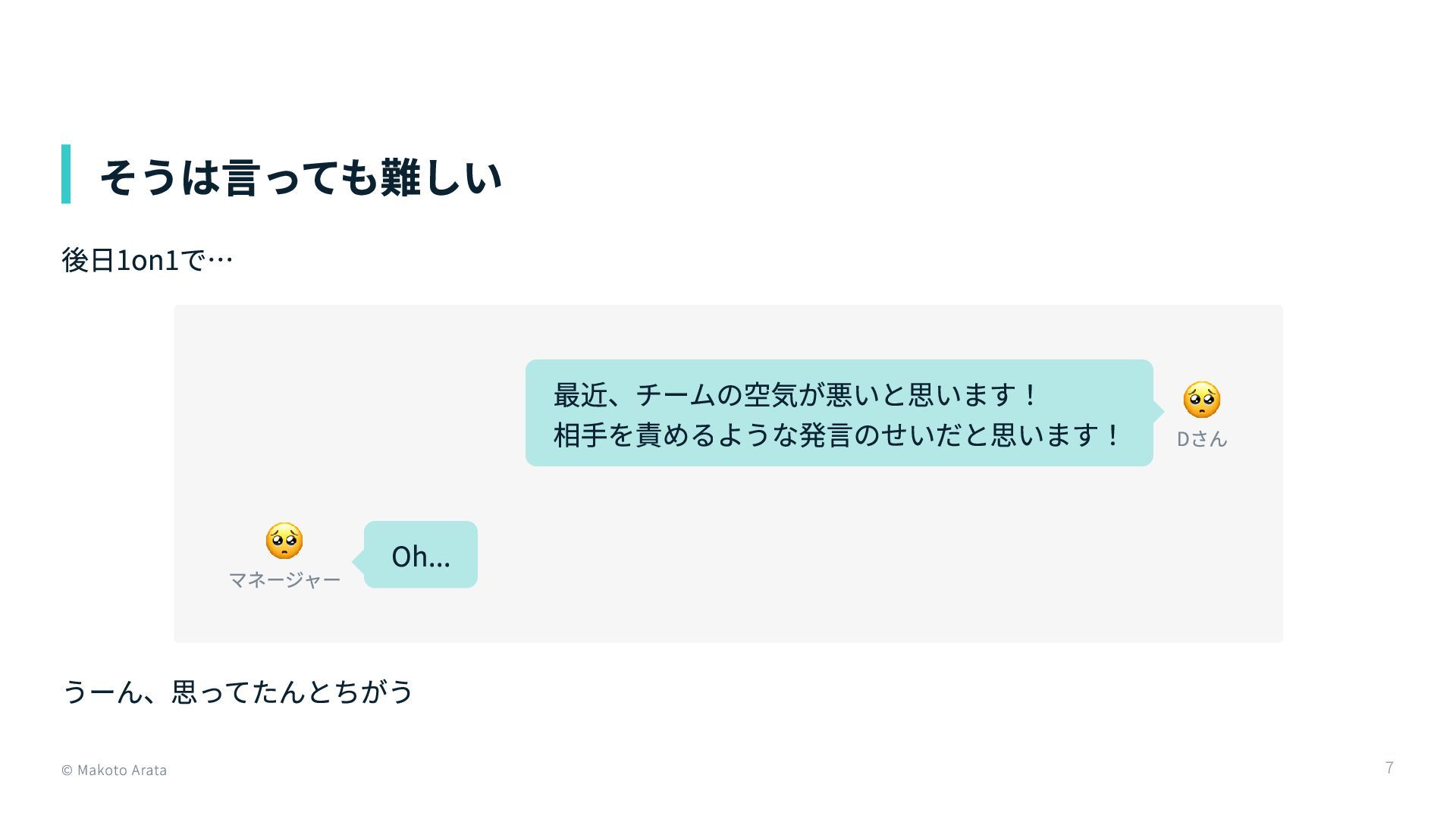The width and height of the screenshot is (1456, 819).
Task: Click the bubble line 最近、チームの空気が悪いと思います!
Action: coord(795,394)
